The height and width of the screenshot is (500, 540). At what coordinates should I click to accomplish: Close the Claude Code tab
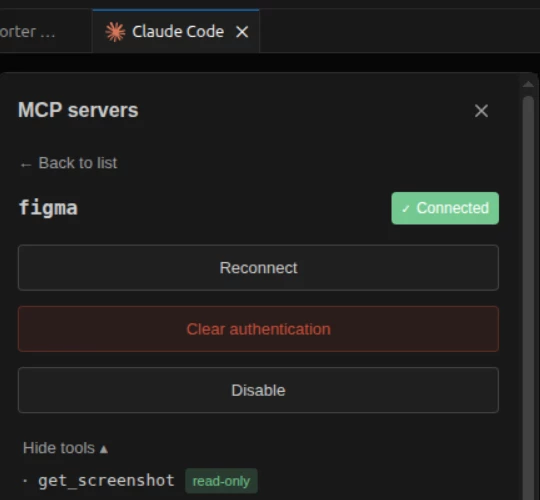coord(242,32)
